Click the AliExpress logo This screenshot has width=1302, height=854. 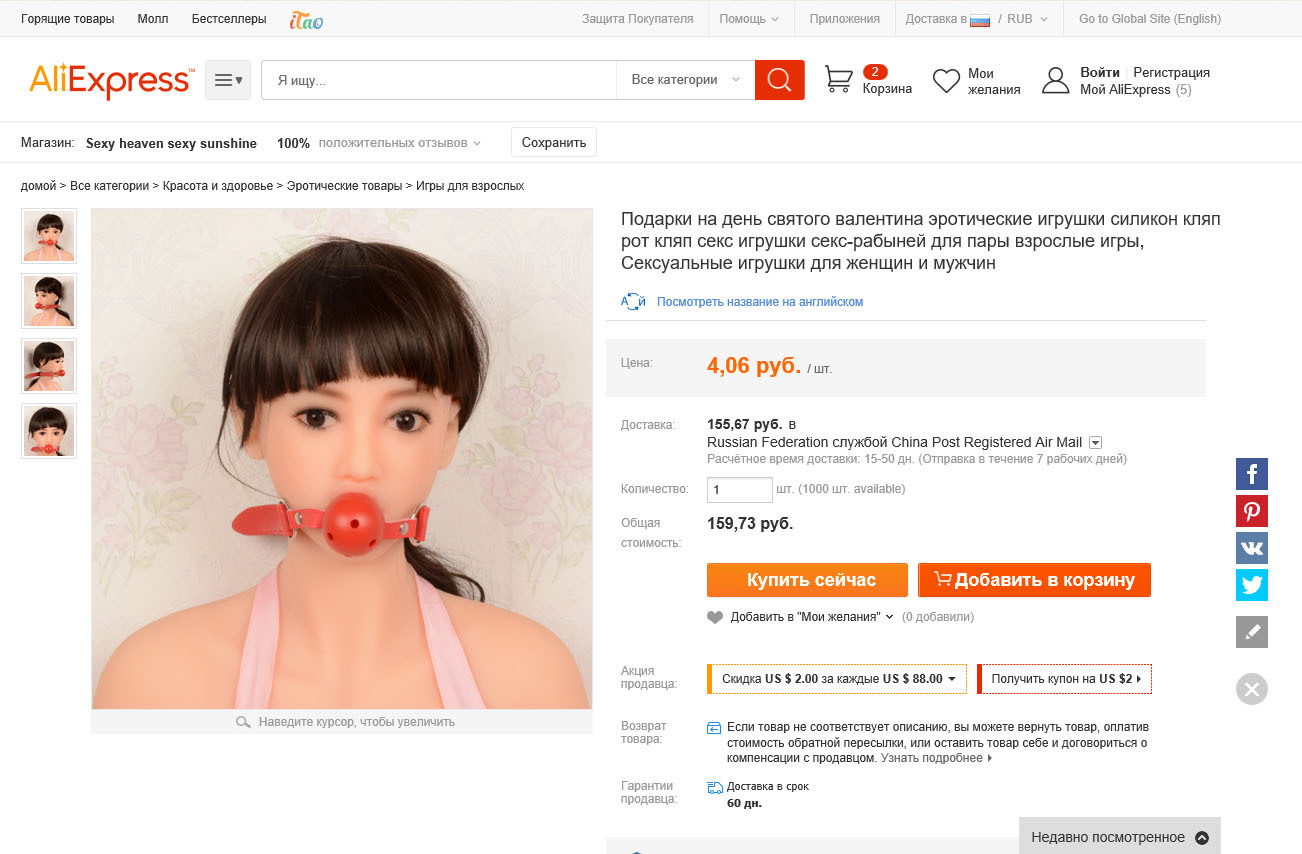(112, 80)
